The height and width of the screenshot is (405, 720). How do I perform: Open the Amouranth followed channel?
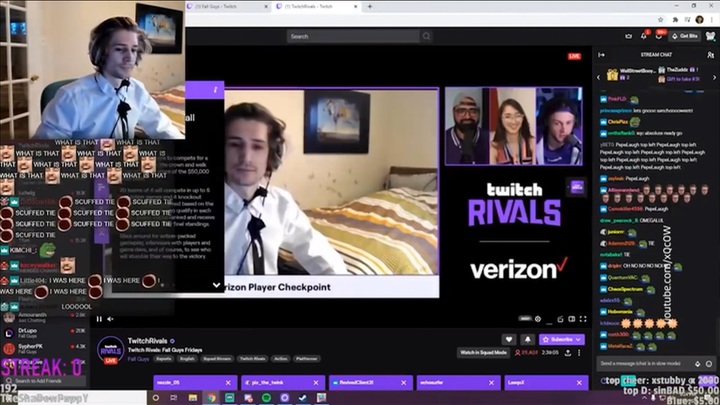45,317
